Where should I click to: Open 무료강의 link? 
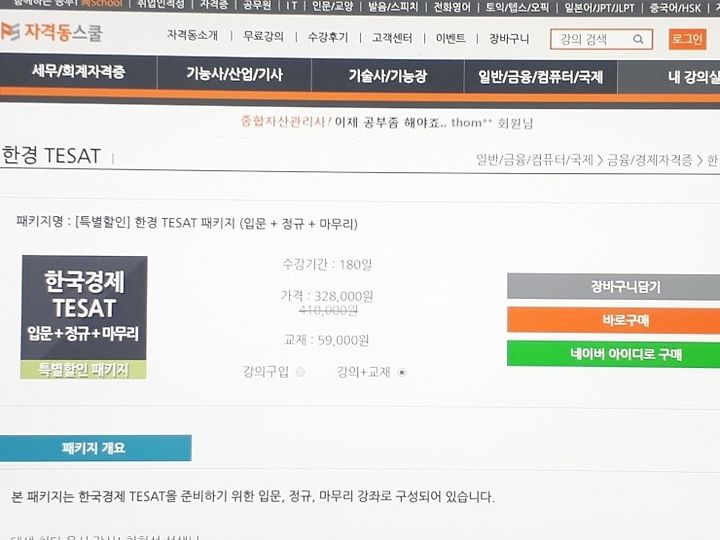point(263,36)
